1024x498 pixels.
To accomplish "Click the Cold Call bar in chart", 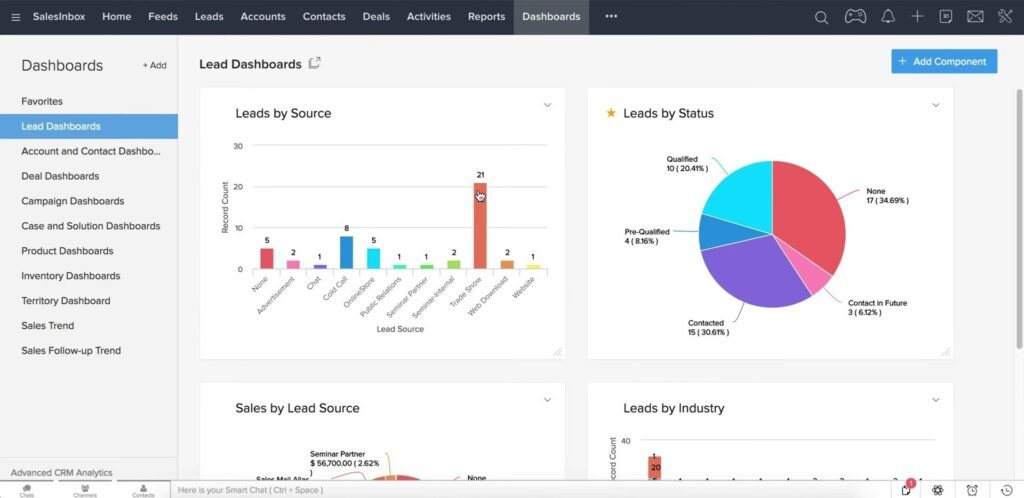I will tap(347, 253).
